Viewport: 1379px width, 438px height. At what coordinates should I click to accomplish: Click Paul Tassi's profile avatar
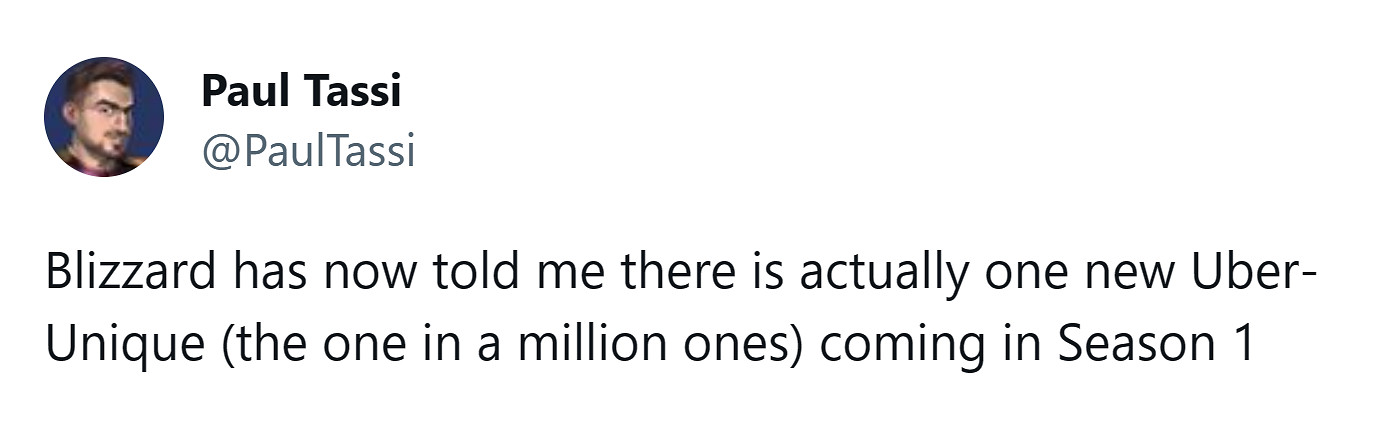[x=103, y=117]
